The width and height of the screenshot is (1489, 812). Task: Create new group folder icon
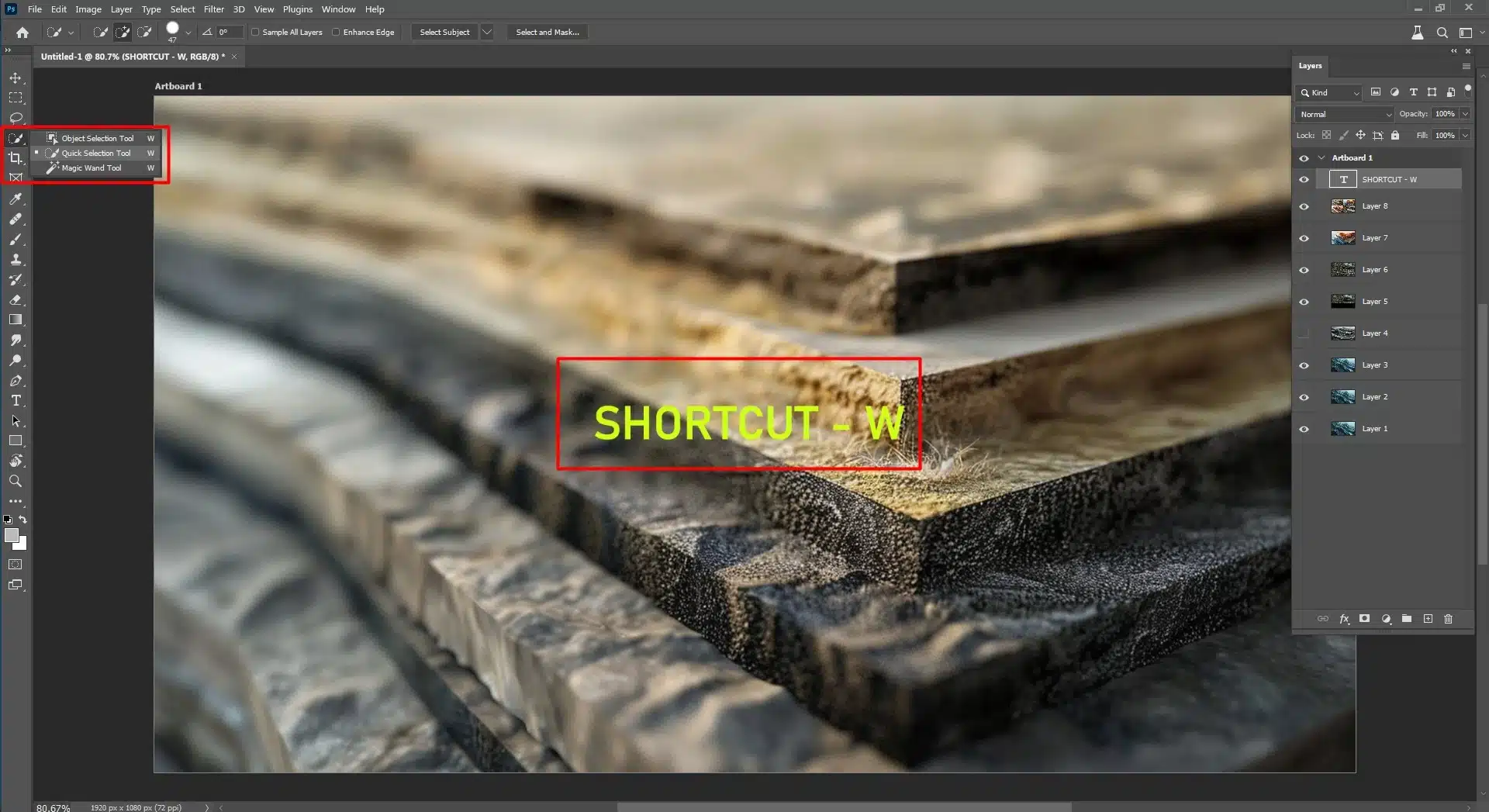coord(1406,619)
